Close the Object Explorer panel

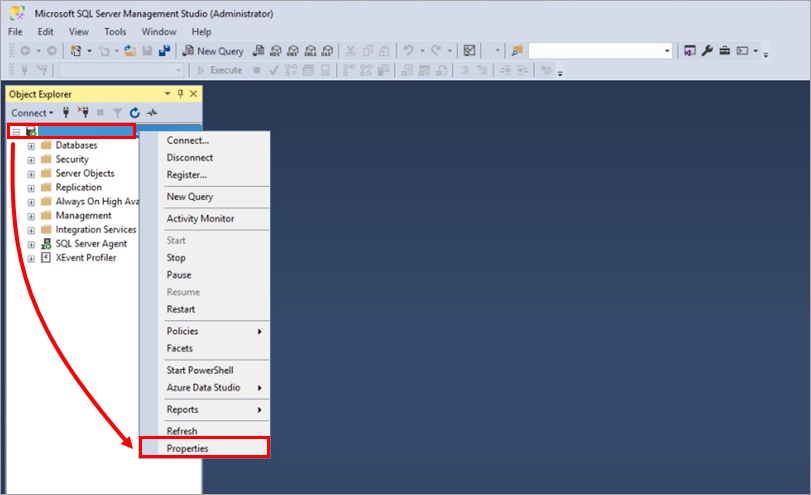tap(193, 94)
